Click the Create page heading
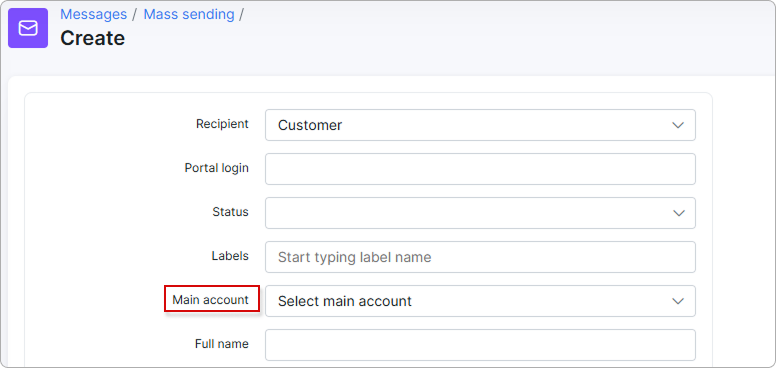Image resolution: width=776 pixels, height=368 pixels. [x=93, y=38]
